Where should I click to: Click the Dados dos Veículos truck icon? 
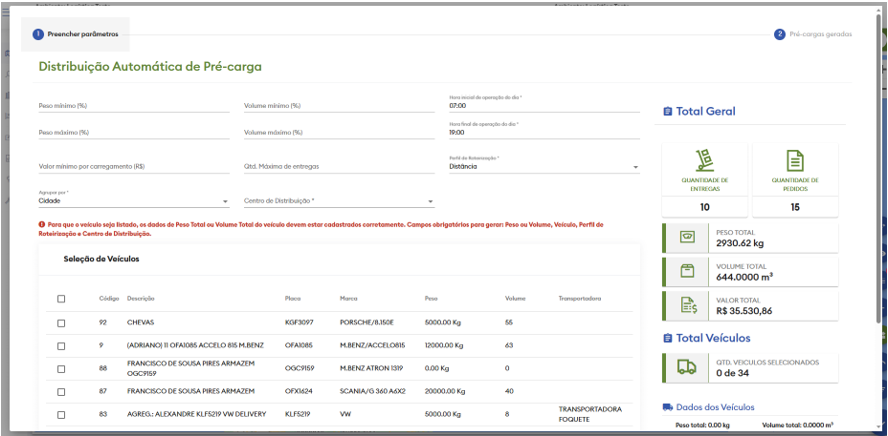(x=667, y=407)
